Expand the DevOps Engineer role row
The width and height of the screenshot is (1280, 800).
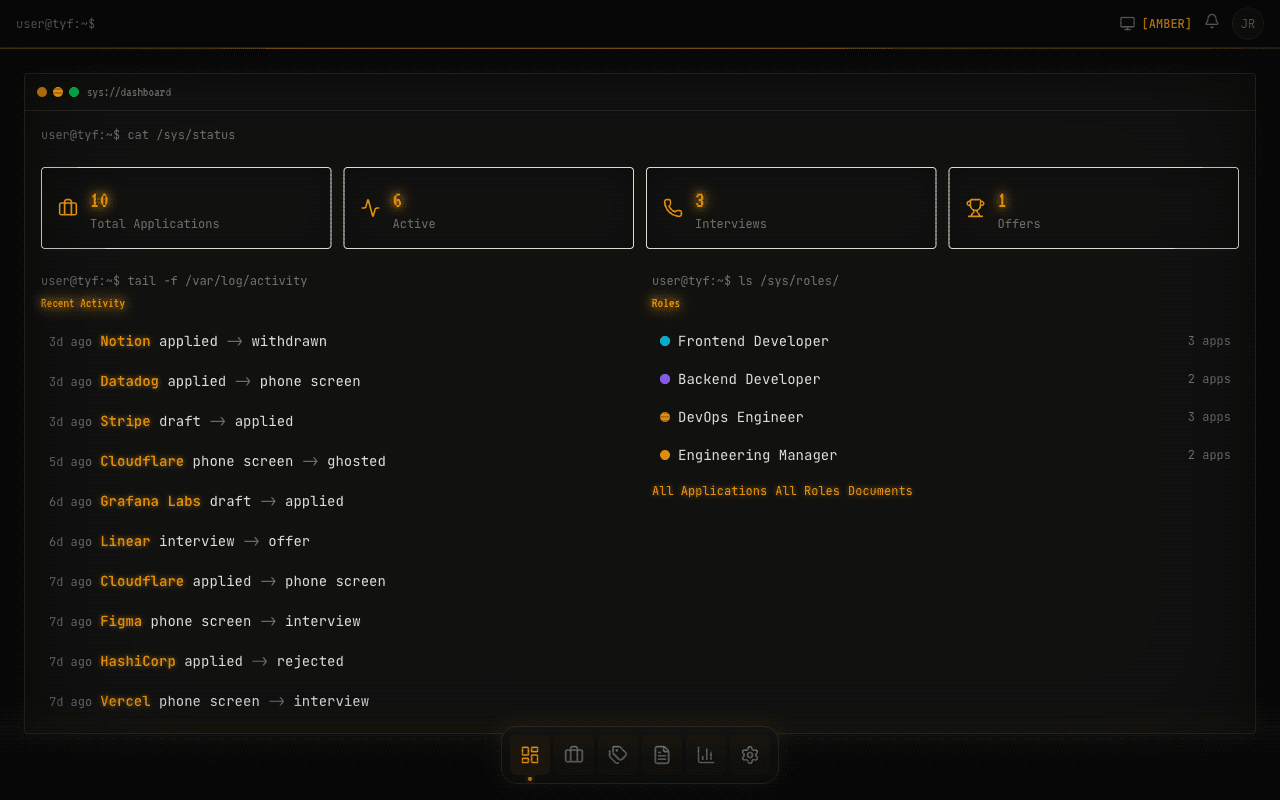(740, 417)
